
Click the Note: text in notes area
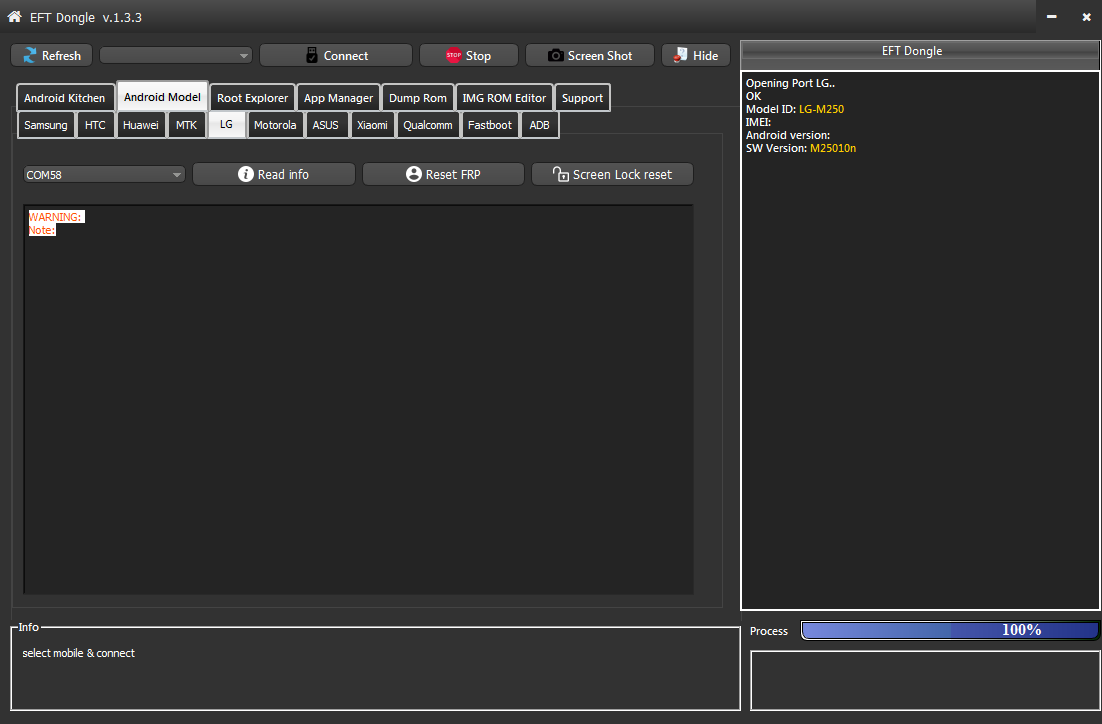coord(41,230)
